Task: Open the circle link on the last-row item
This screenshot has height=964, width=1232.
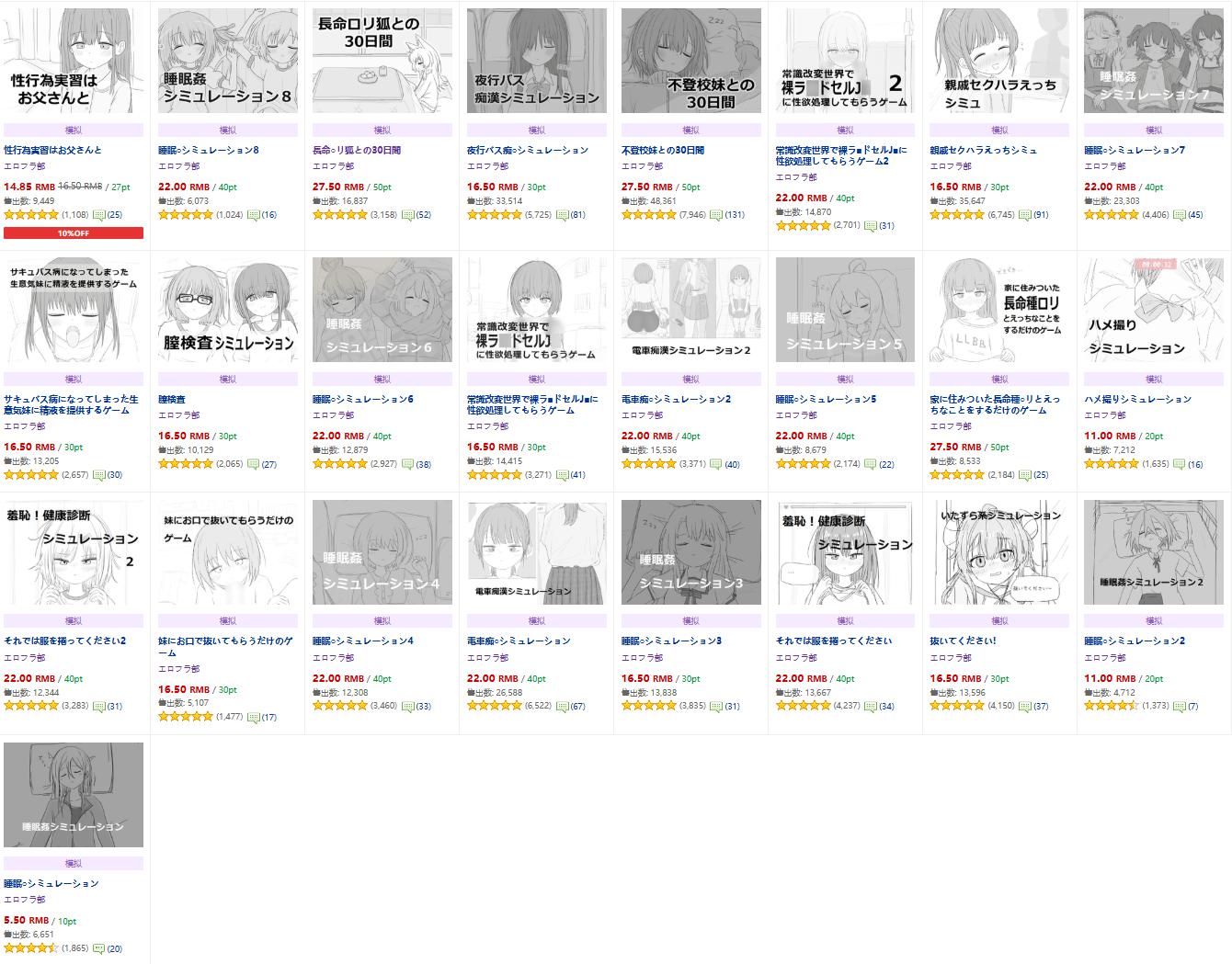Action: pos(25,900)
